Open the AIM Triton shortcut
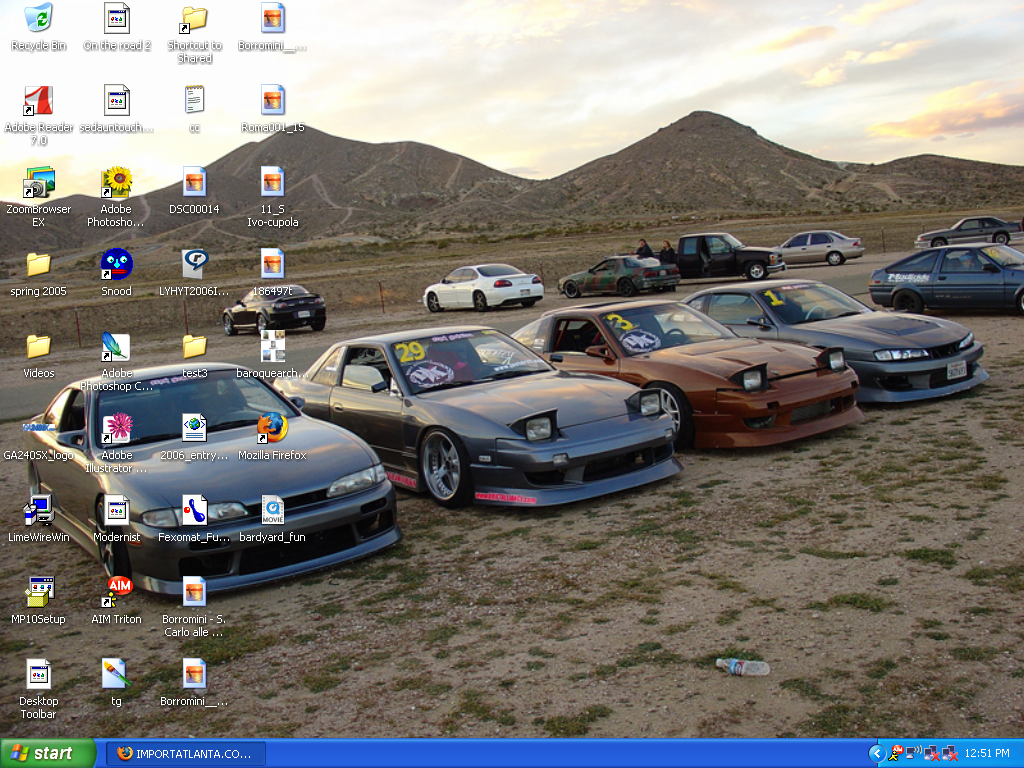The image size is (1024, 768). pyautogui.click(x=117, y=592)
